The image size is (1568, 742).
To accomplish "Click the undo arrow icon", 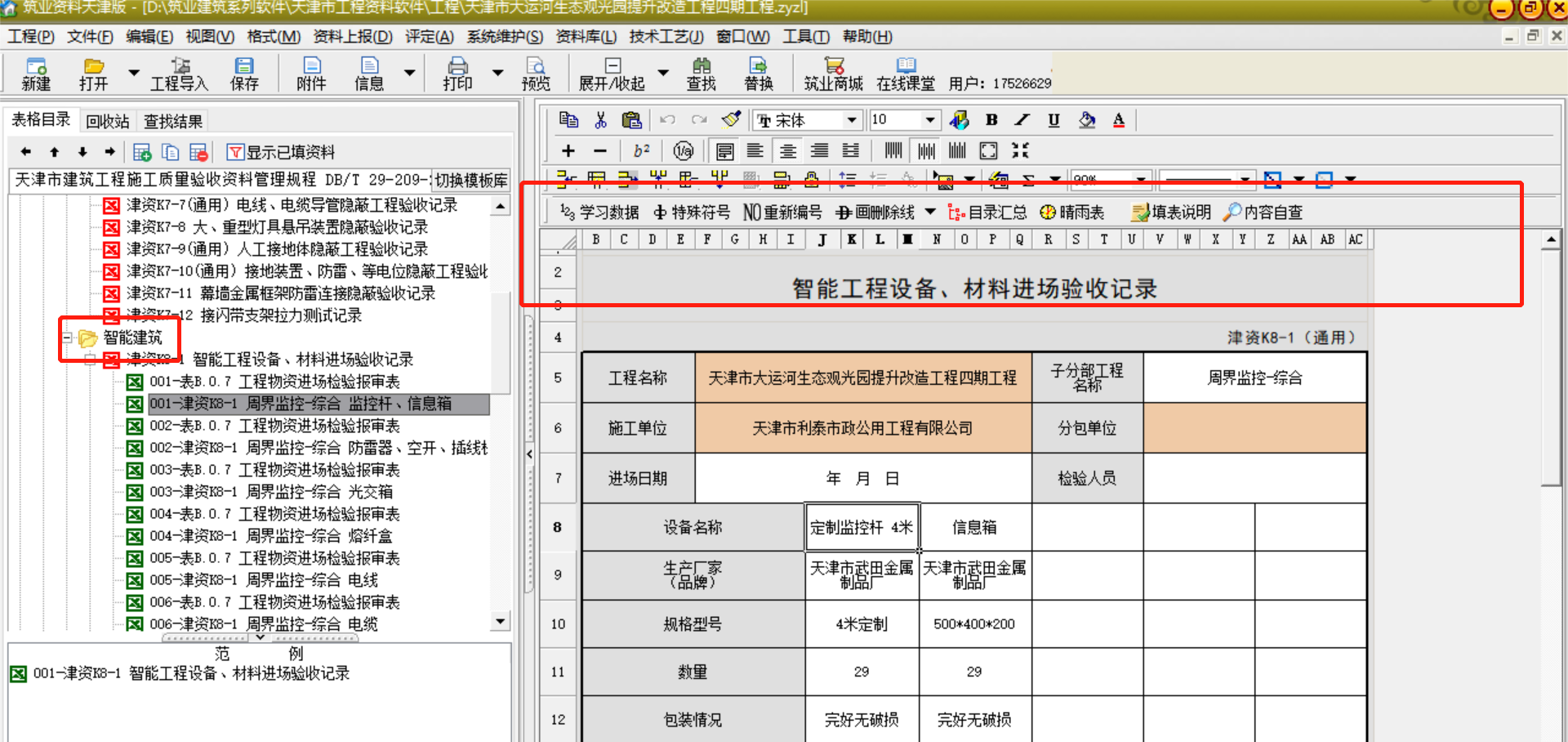I will (x=667, y=120).
